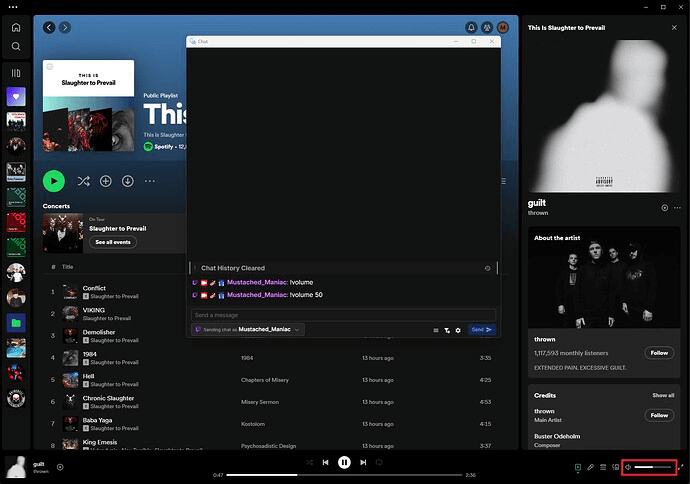
Task: Download the playlist
Action: (128, 181)
